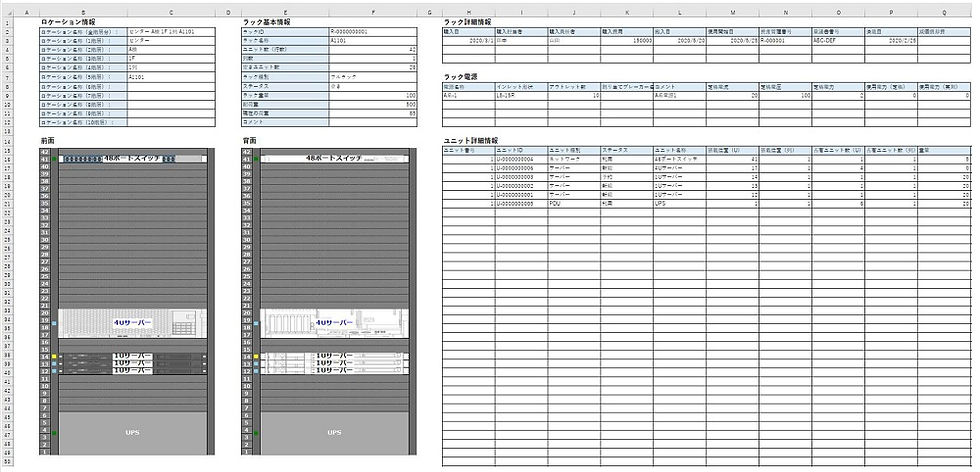This screenshot has height=472, width=980.
Task: Select column K header
Action: coord(627,12)
